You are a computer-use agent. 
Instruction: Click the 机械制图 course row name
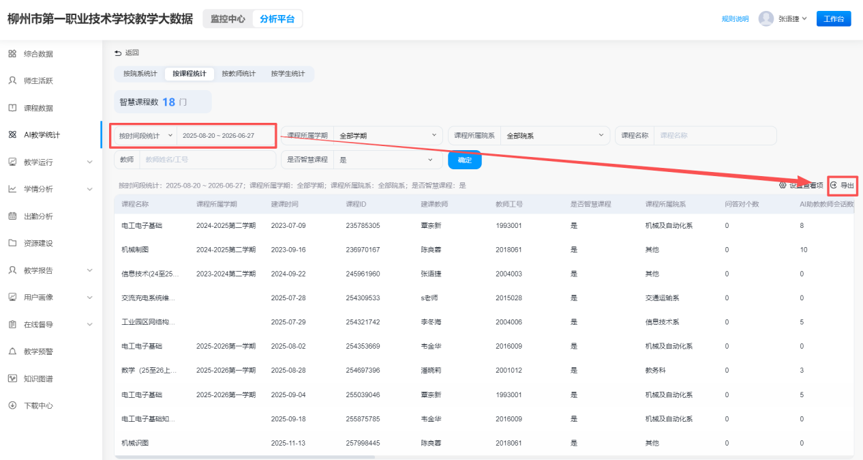pos(135,250)
